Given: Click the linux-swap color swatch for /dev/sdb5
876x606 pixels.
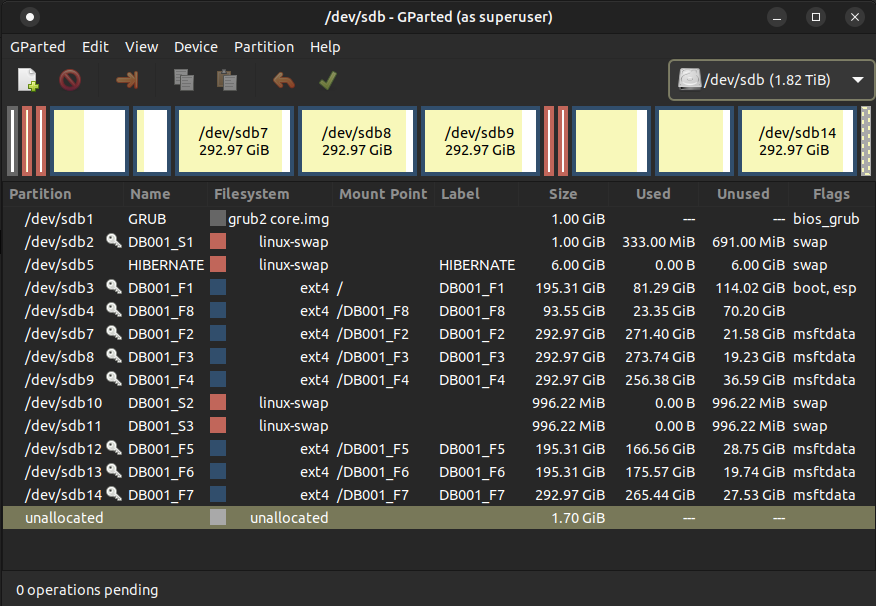Looking at the screenshot, I should pos(218,265).
